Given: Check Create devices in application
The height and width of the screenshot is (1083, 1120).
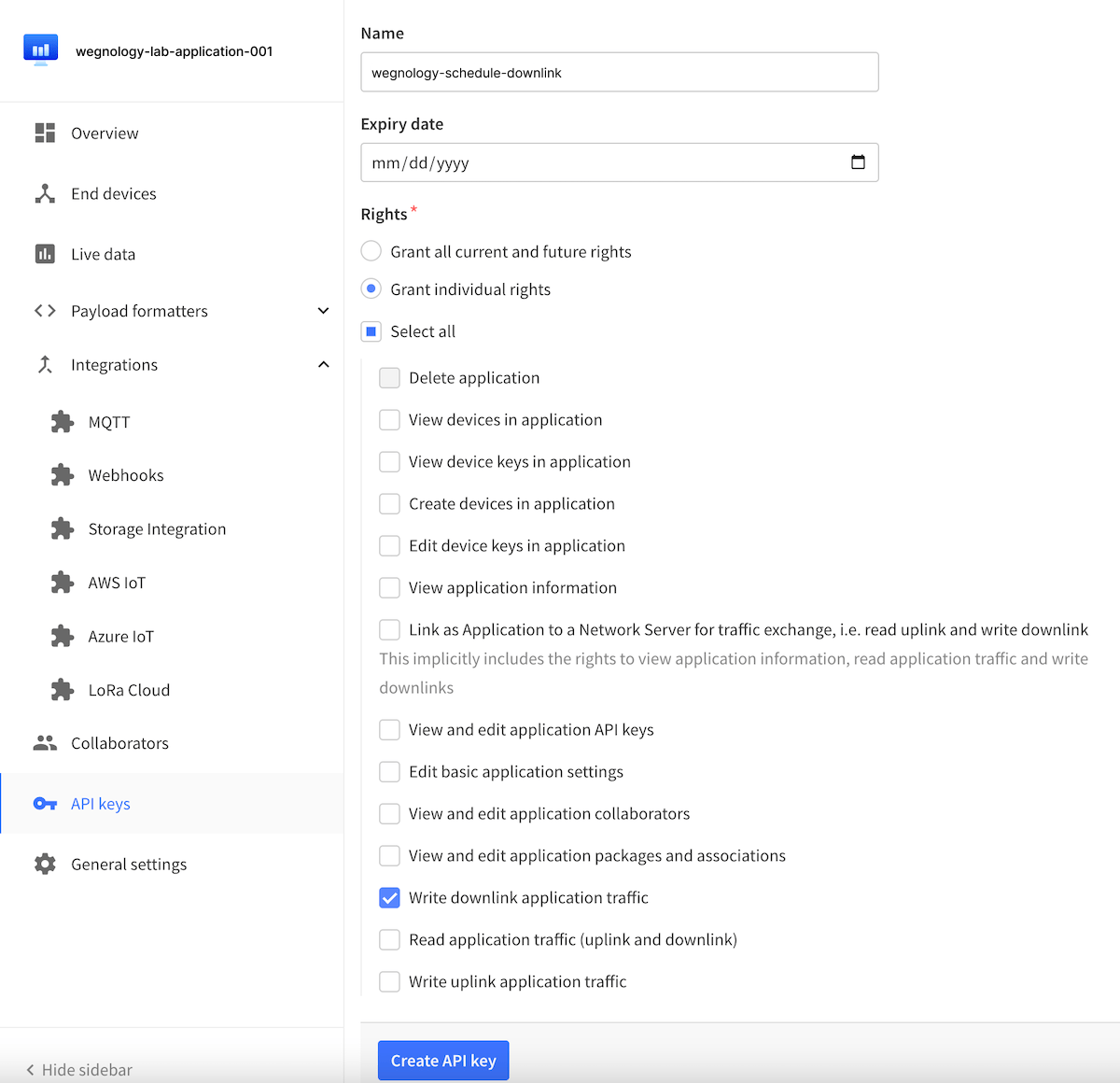Looking at the screenshot, I should [389, 503].
